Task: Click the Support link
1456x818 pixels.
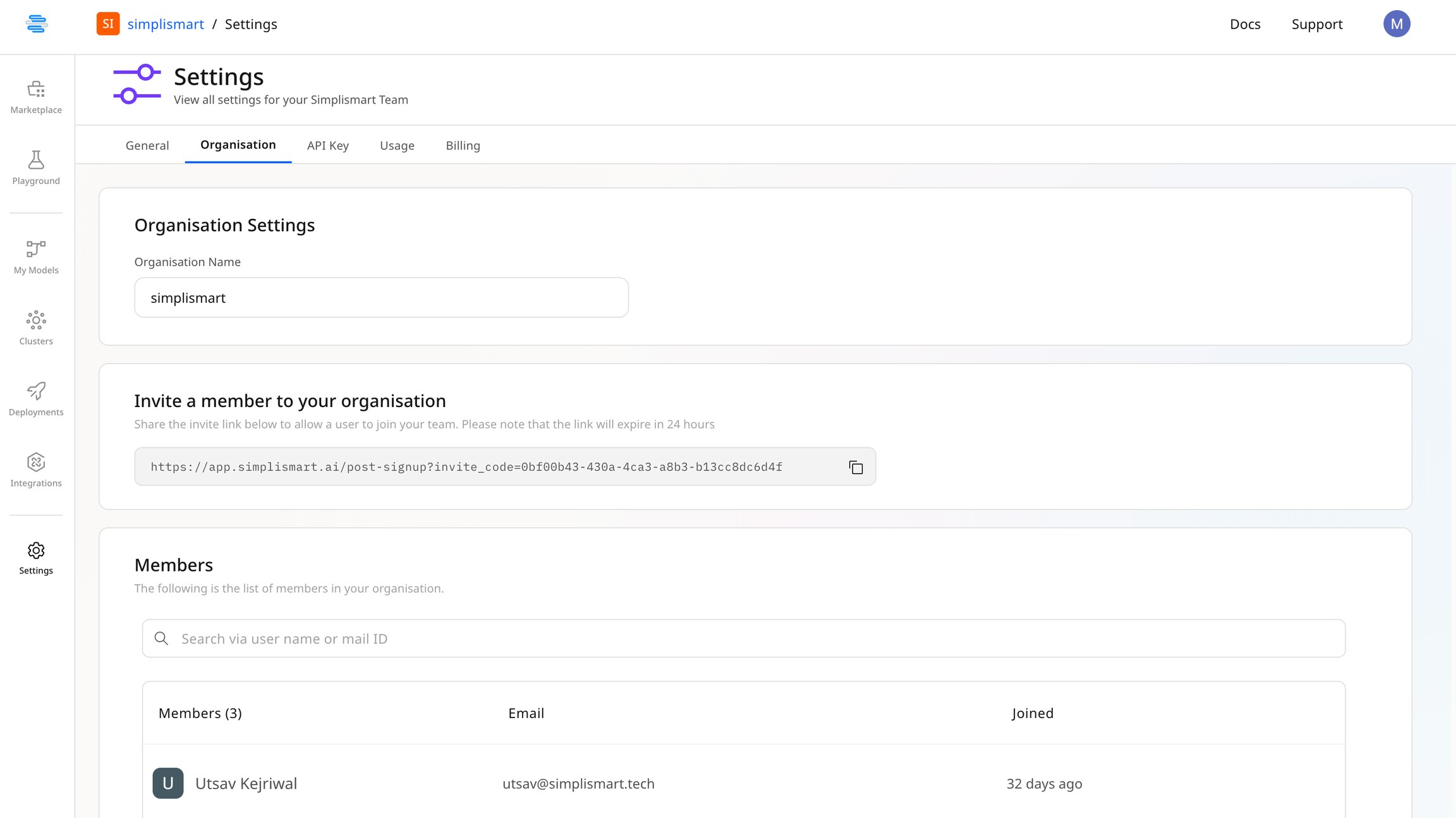Action: pyautogui.click(x=1316, y=24)
